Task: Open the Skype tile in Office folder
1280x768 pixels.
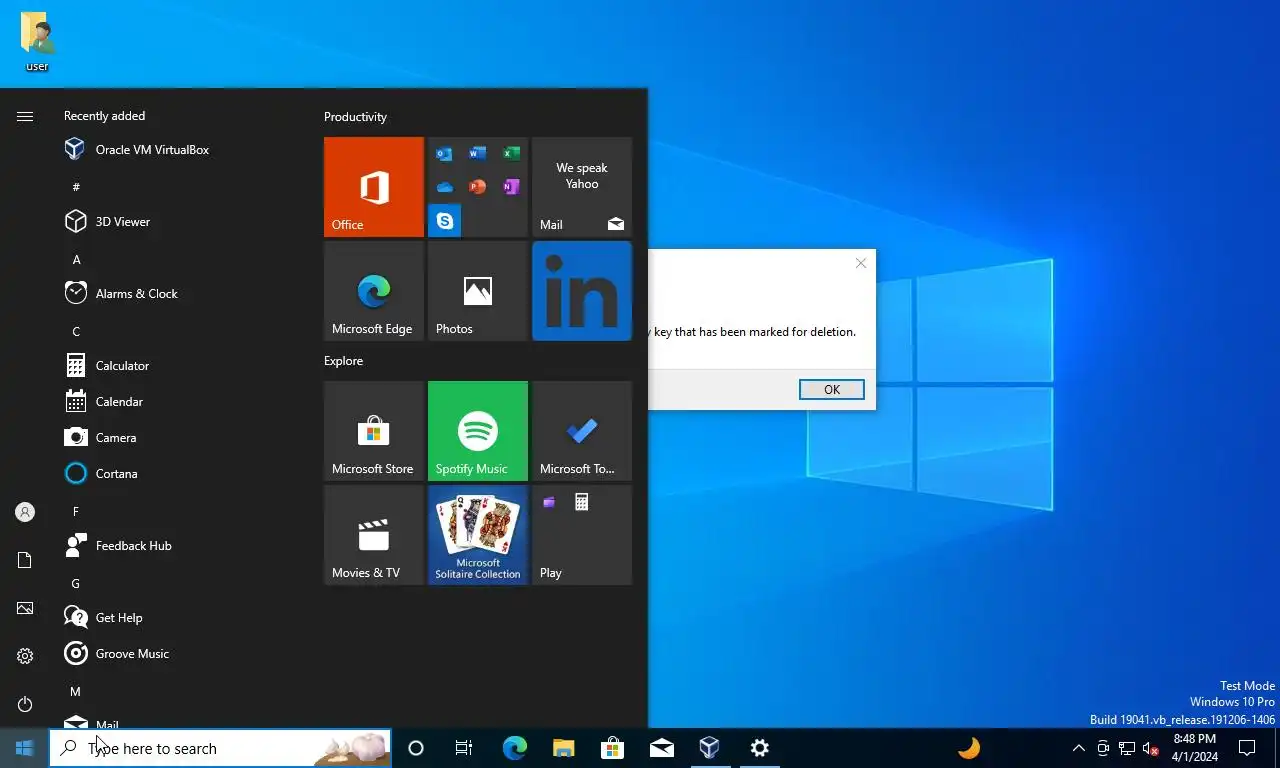Action: [444, 220]
